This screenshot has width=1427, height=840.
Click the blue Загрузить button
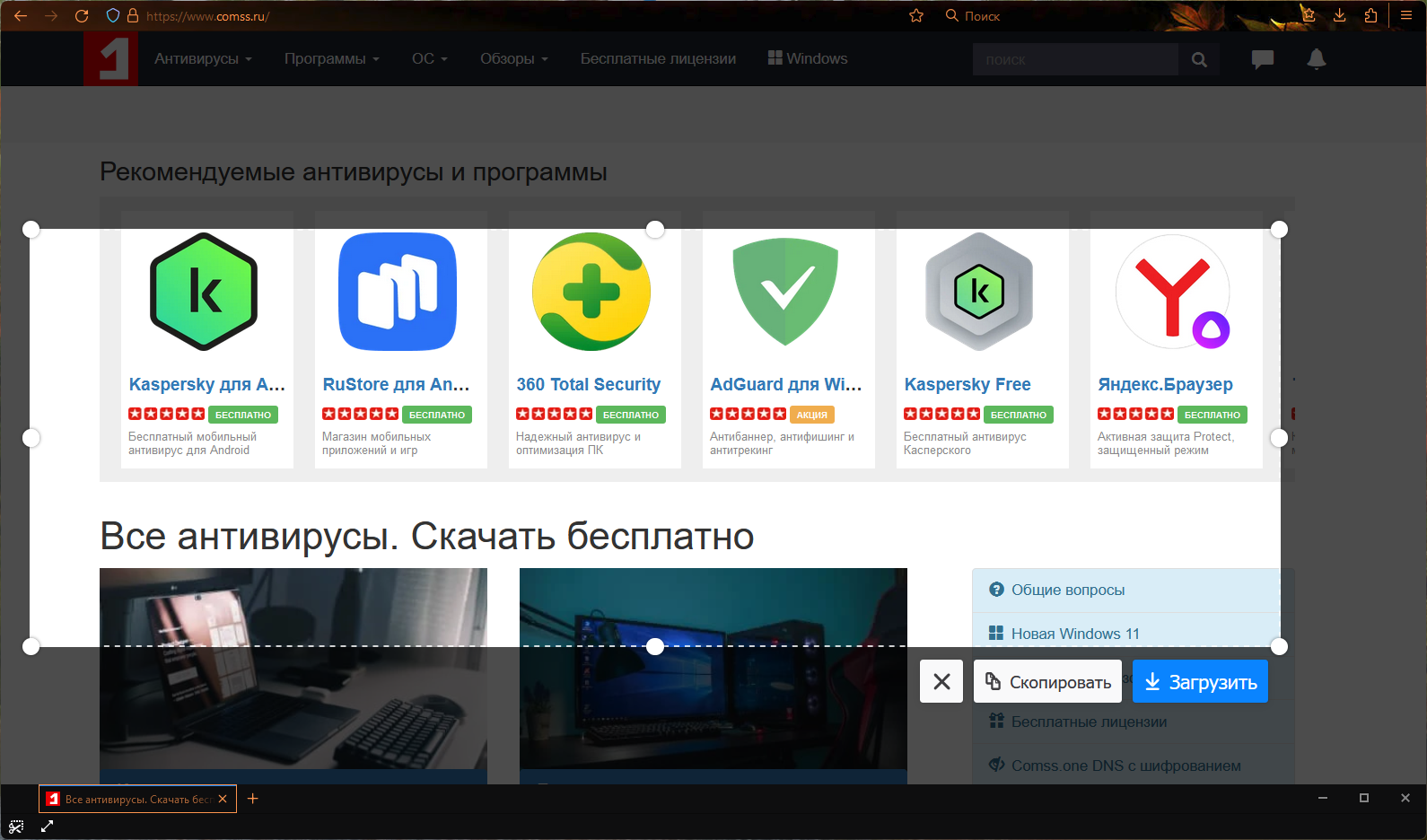click(1200, 681)
